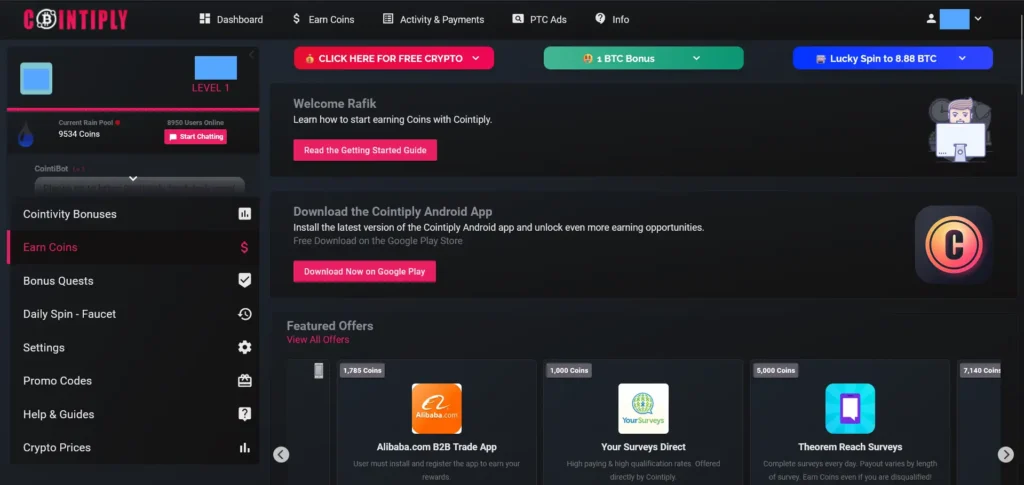This screenshot has height=485, width=1024.
Task: Click the Start Chatting button
Action: pos(195,137)
